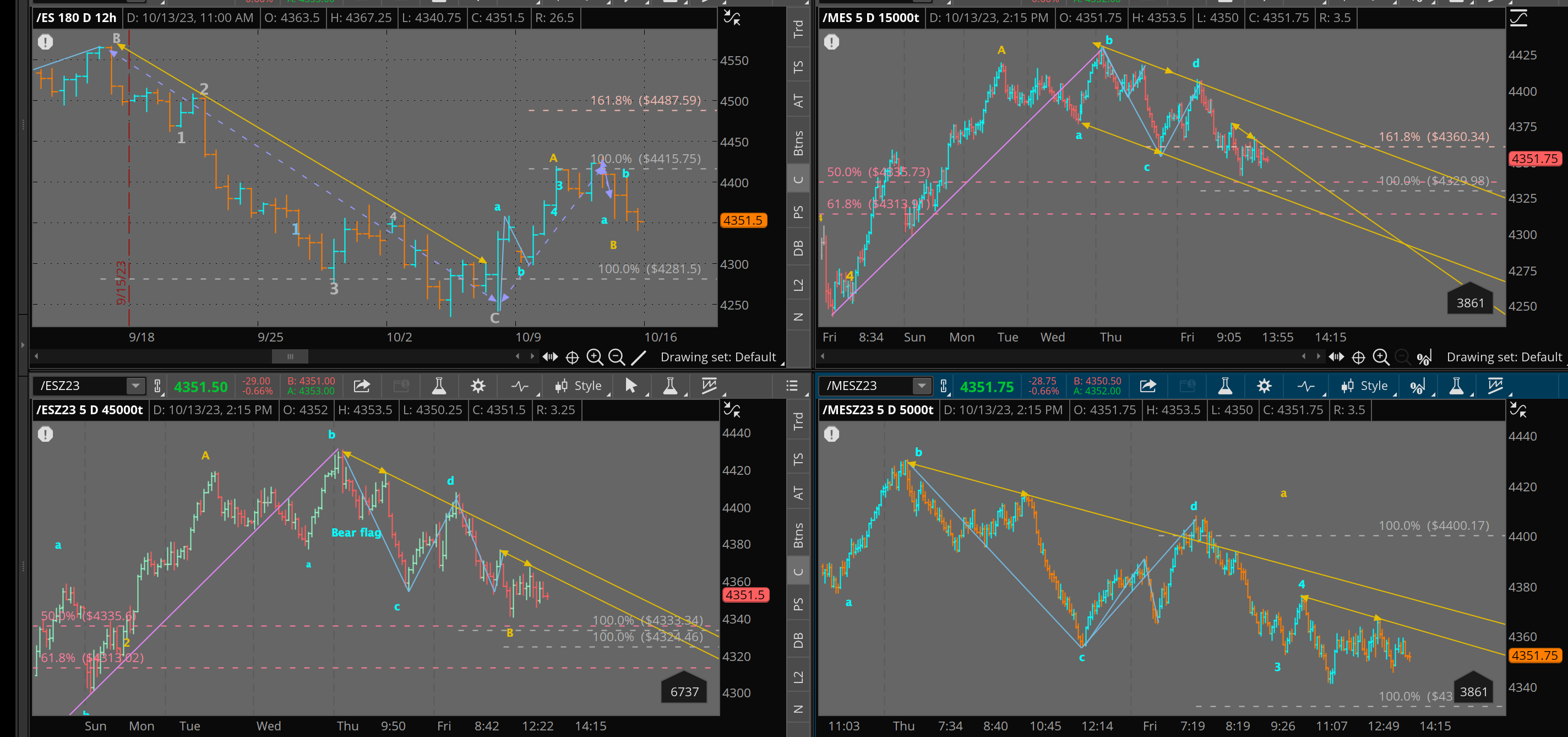The width and height of the screenshot is (1568, 737).
Task: Select Fibonacci tool under /MES chart
Action: click(1424, 357)
